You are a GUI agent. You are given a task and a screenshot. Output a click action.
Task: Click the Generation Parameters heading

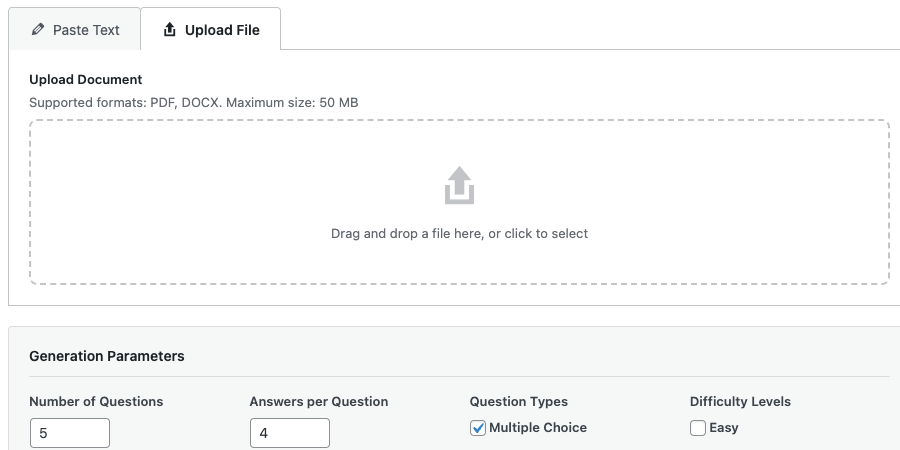[107, 356]
